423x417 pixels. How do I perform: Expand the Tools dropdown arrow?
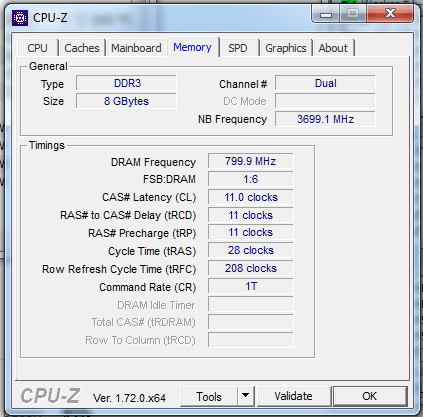tap(246, 396)
